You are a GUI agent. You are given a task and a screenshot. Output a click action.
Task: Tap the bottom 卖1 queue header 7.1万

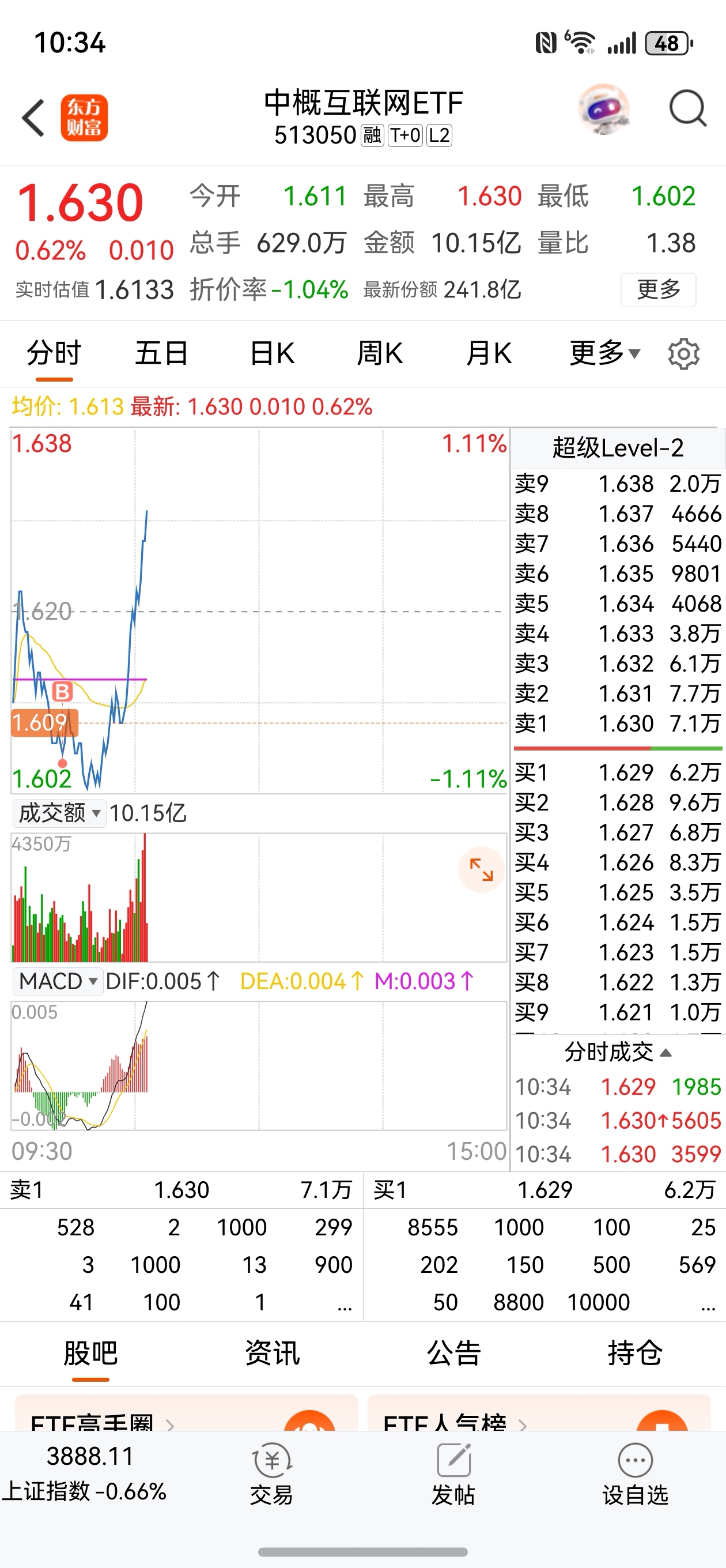coord(181,1189)
